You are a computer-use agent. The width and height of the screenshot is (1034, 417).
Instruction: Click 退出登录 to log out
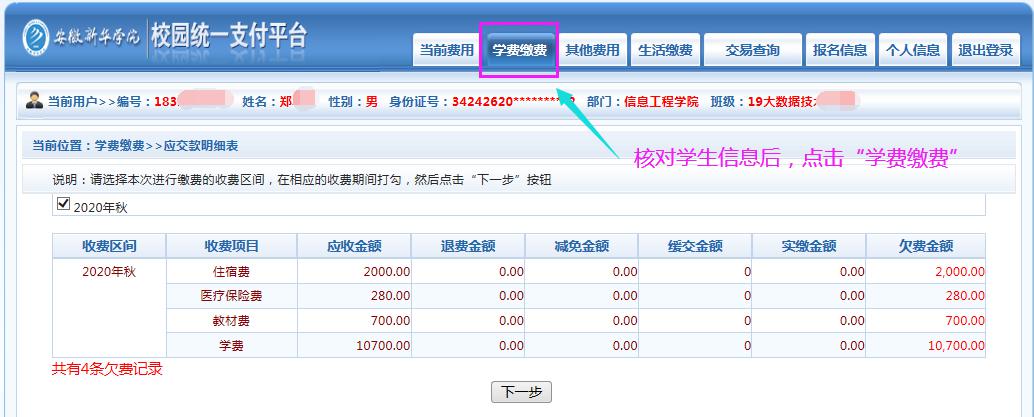985,50
